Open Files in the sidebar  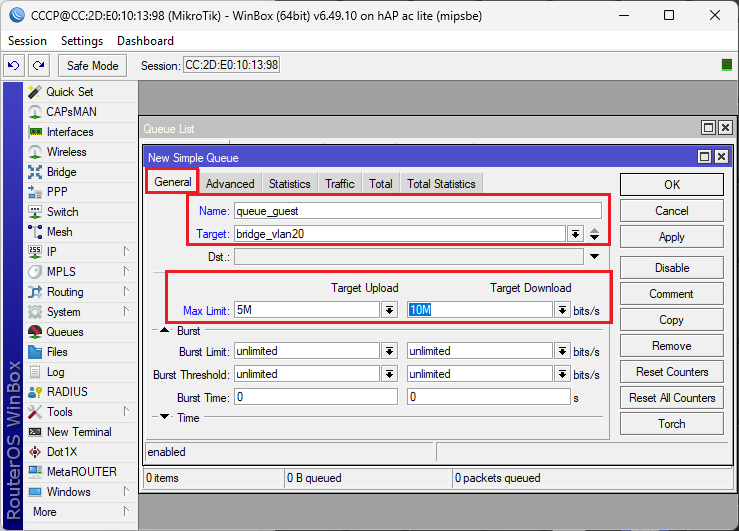pyautogui.click(x=81, y=352)
